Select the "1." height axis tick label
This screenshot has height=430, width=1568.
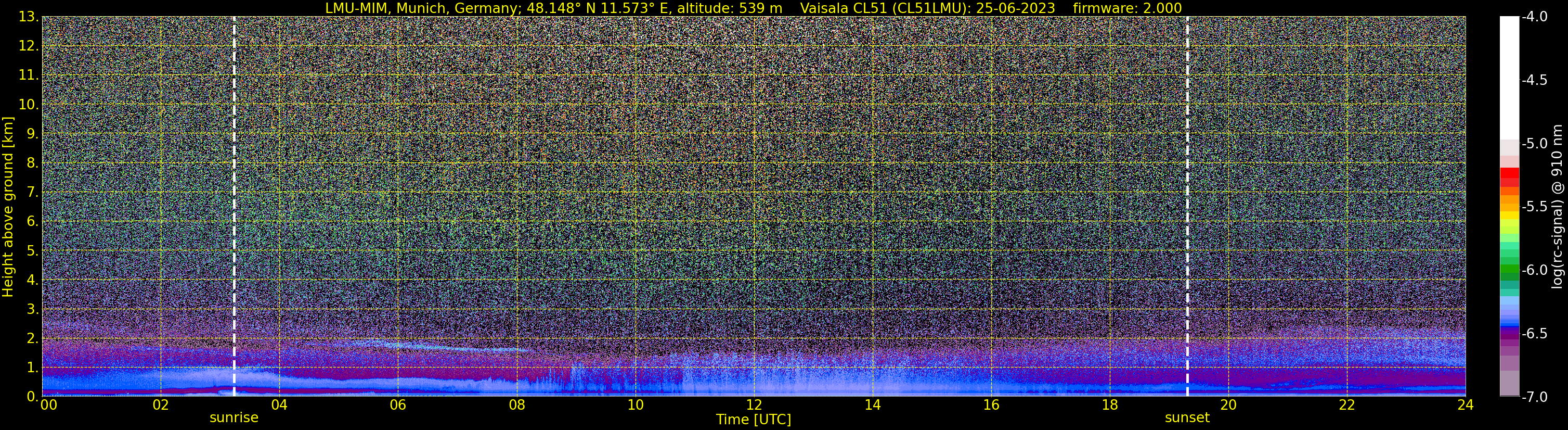point(33,367)
